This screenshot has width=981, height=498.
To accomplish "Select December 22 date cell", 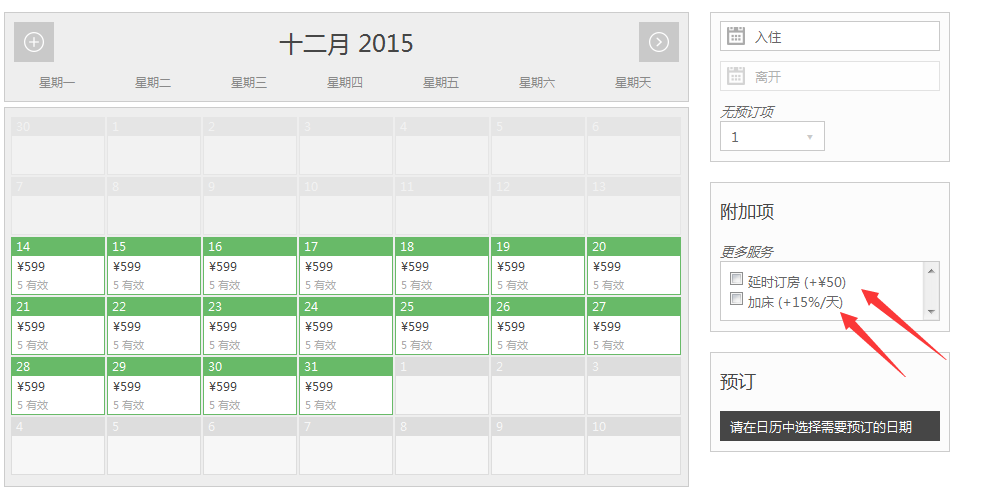I will pyautogui.click(x=154, y=326).
